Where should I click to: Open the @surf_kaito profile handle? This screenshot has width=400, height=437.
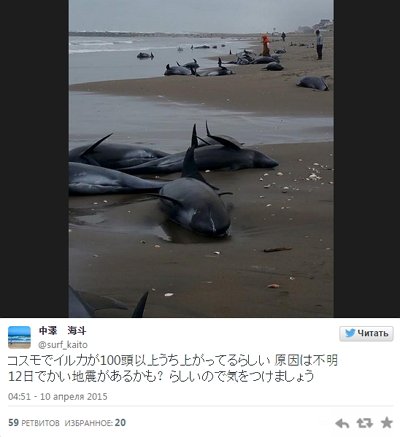[x=63, y=345]
